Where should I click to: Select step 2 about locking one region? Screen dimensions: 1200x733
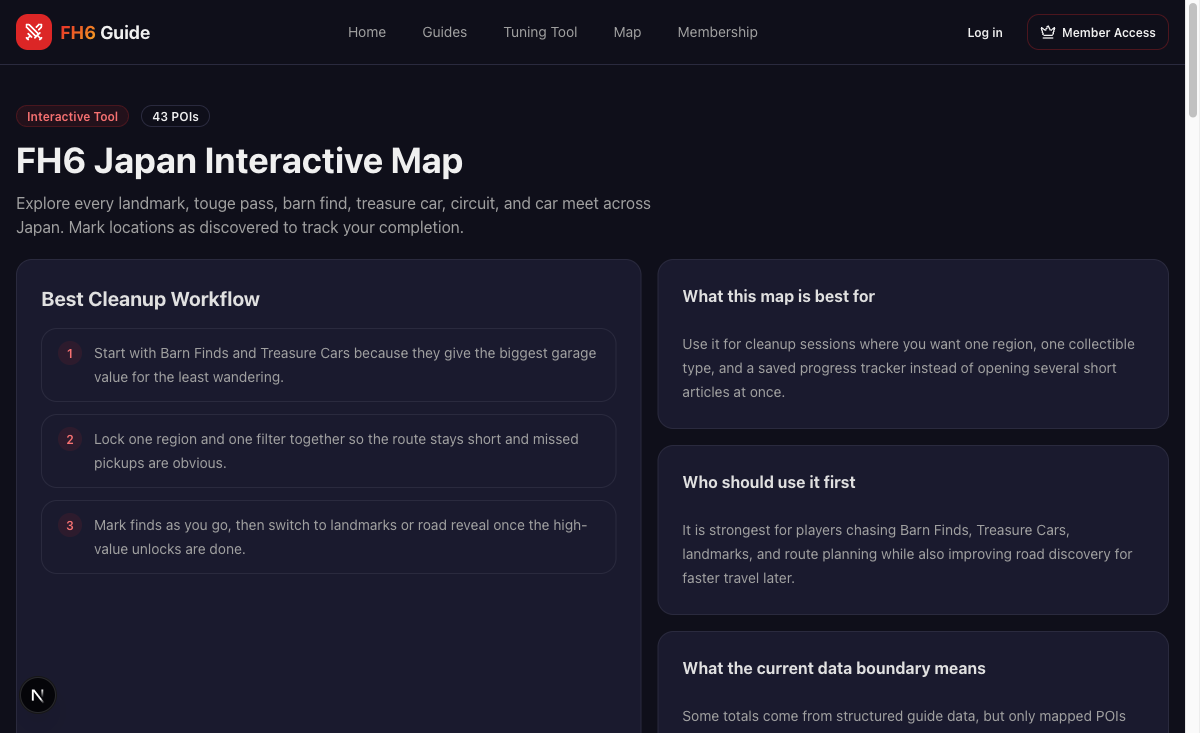tap(328, 451)
